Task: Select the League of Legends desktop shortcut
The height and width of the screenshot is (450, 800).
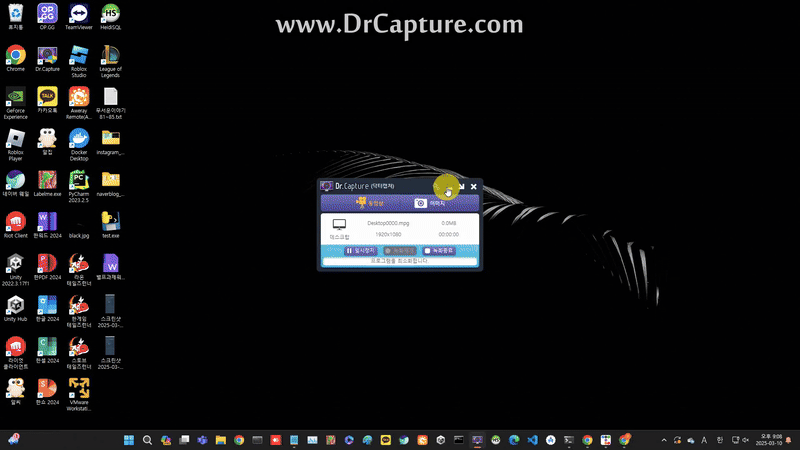Action: (x=110, y=61)
